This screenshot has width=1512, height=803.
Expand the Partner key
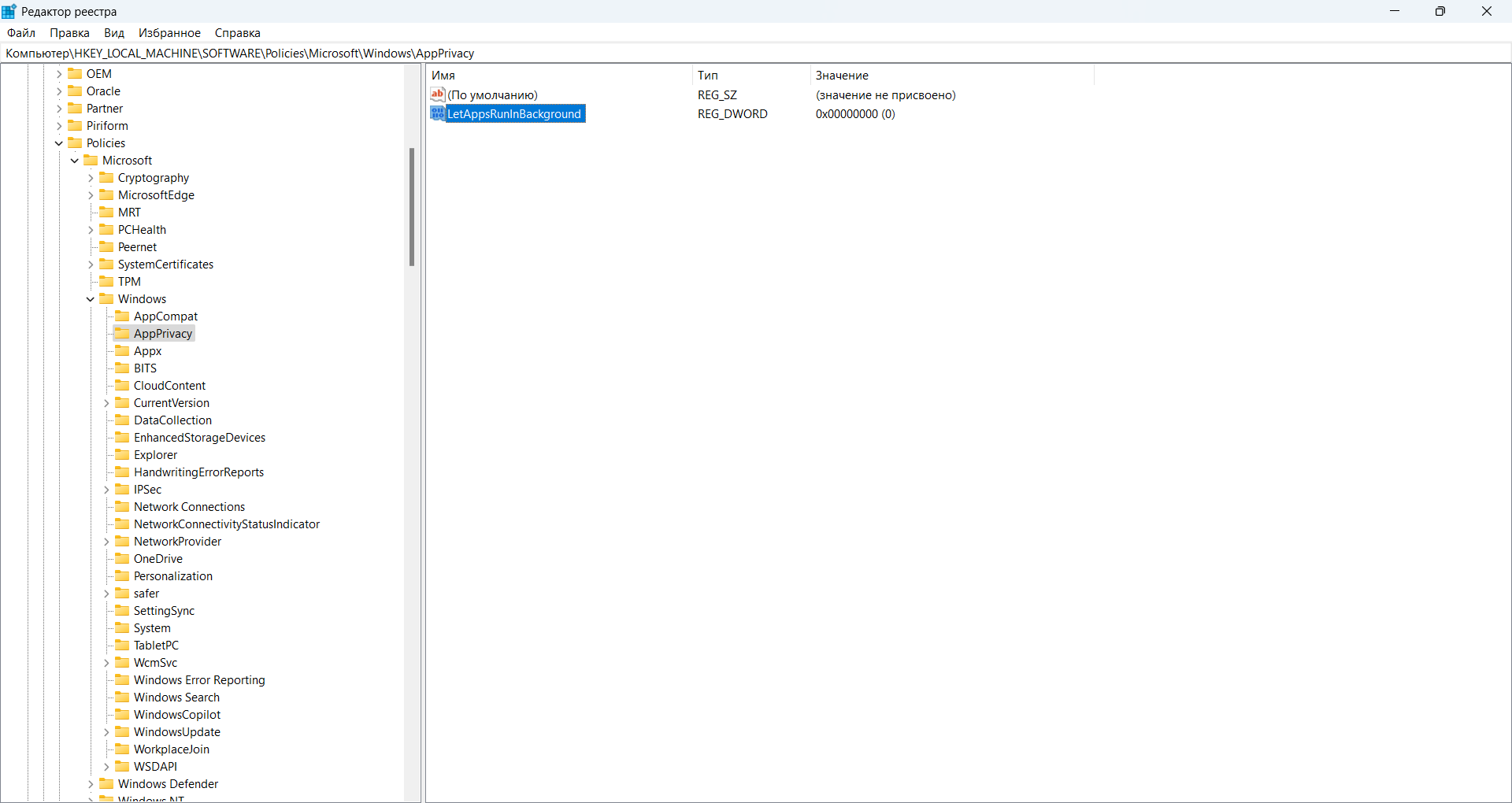59,109
